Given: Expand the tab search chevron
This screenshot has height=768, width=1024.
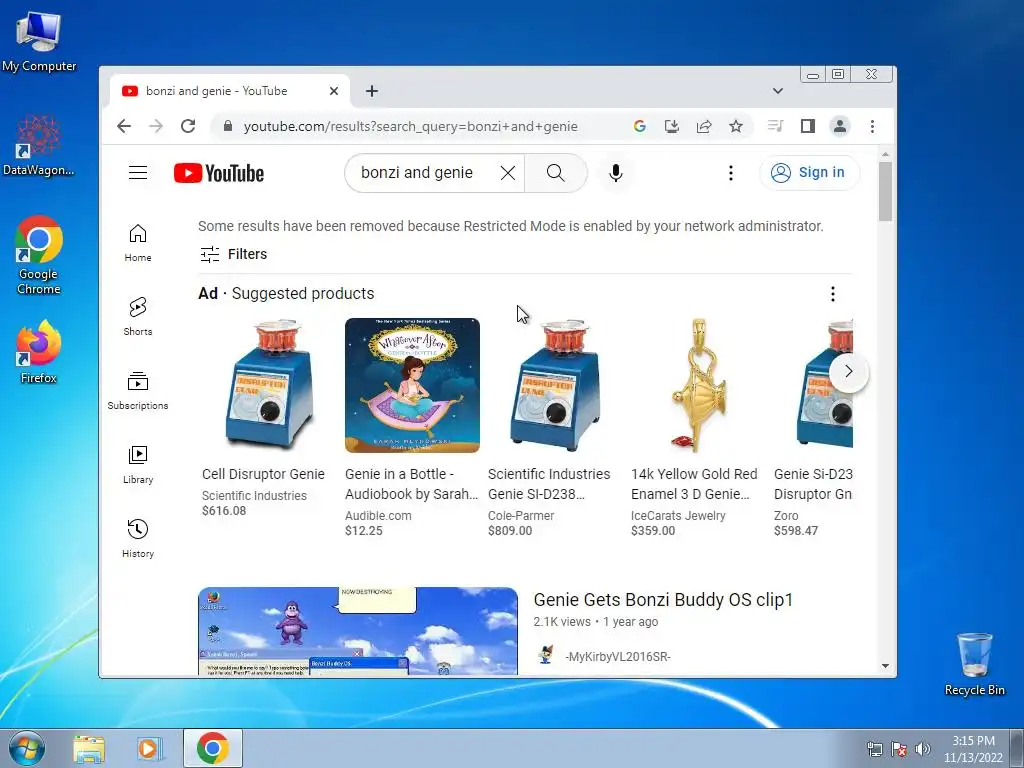Looking at the screenshot, I should (x=777, y=91).
